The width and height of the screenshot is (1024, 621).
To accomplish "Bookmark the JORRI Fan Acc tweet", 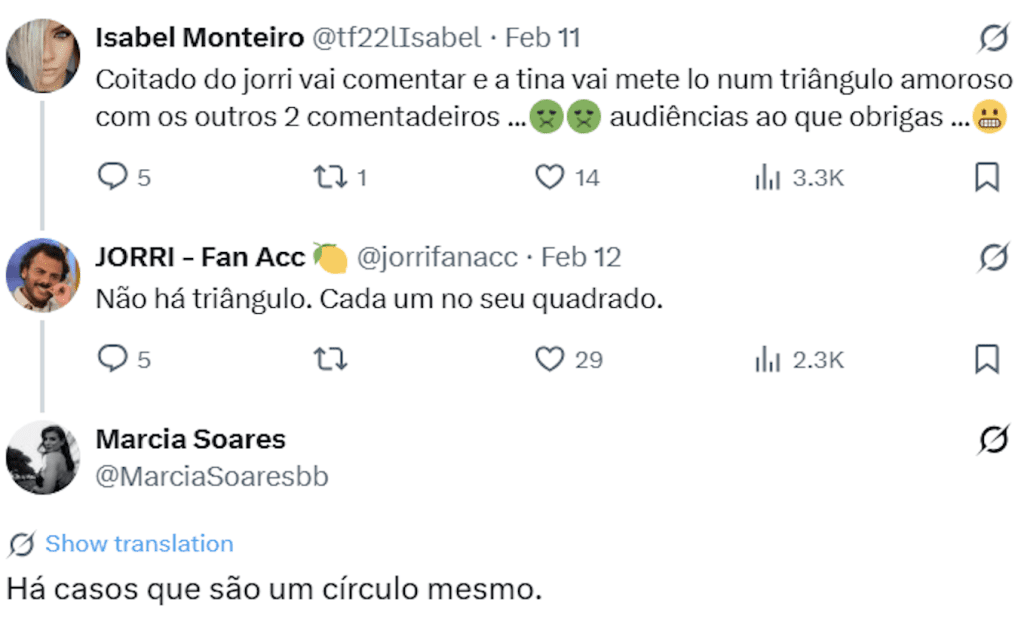I will [x=986, y=359].
